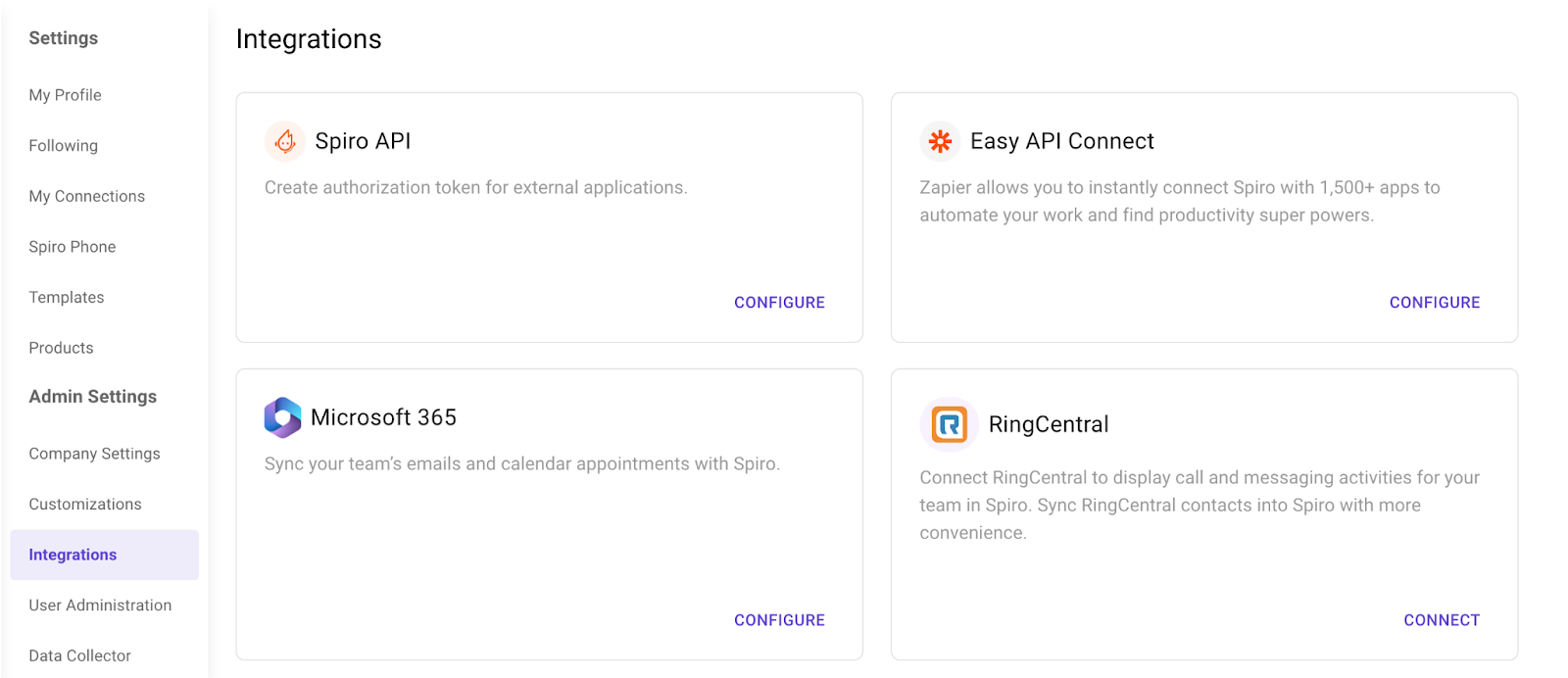Click the Microsoft 365 logo icon
The width and height of the screenshot is (1568, 678).
(282, 417)
